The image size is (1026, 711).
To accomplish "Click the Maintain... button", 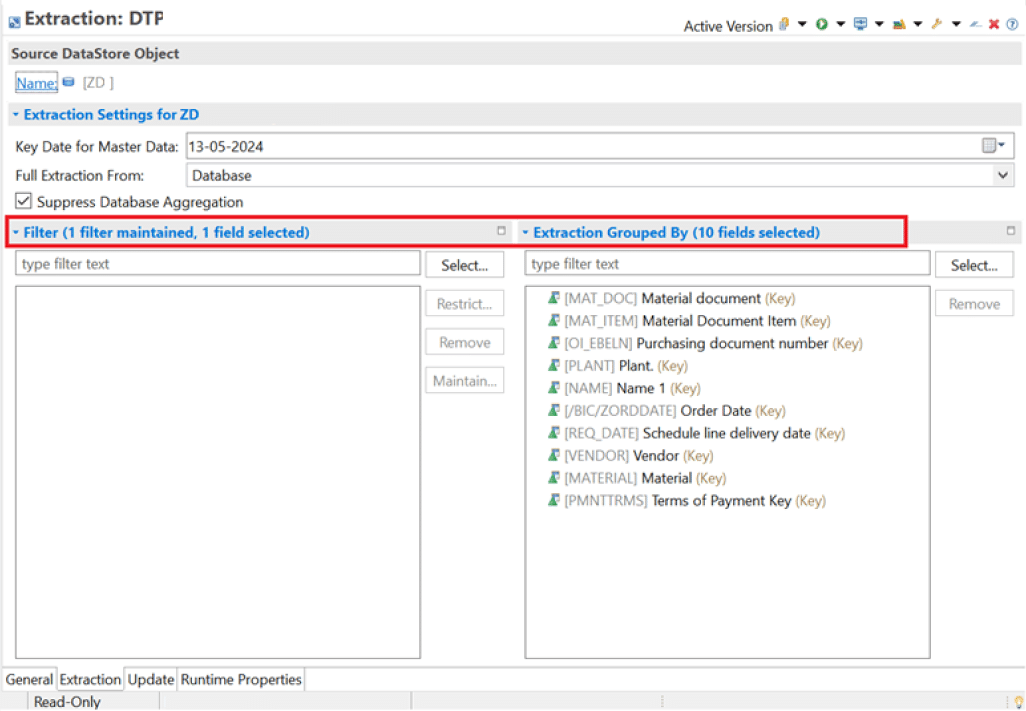I will click(x=465, y=381).
